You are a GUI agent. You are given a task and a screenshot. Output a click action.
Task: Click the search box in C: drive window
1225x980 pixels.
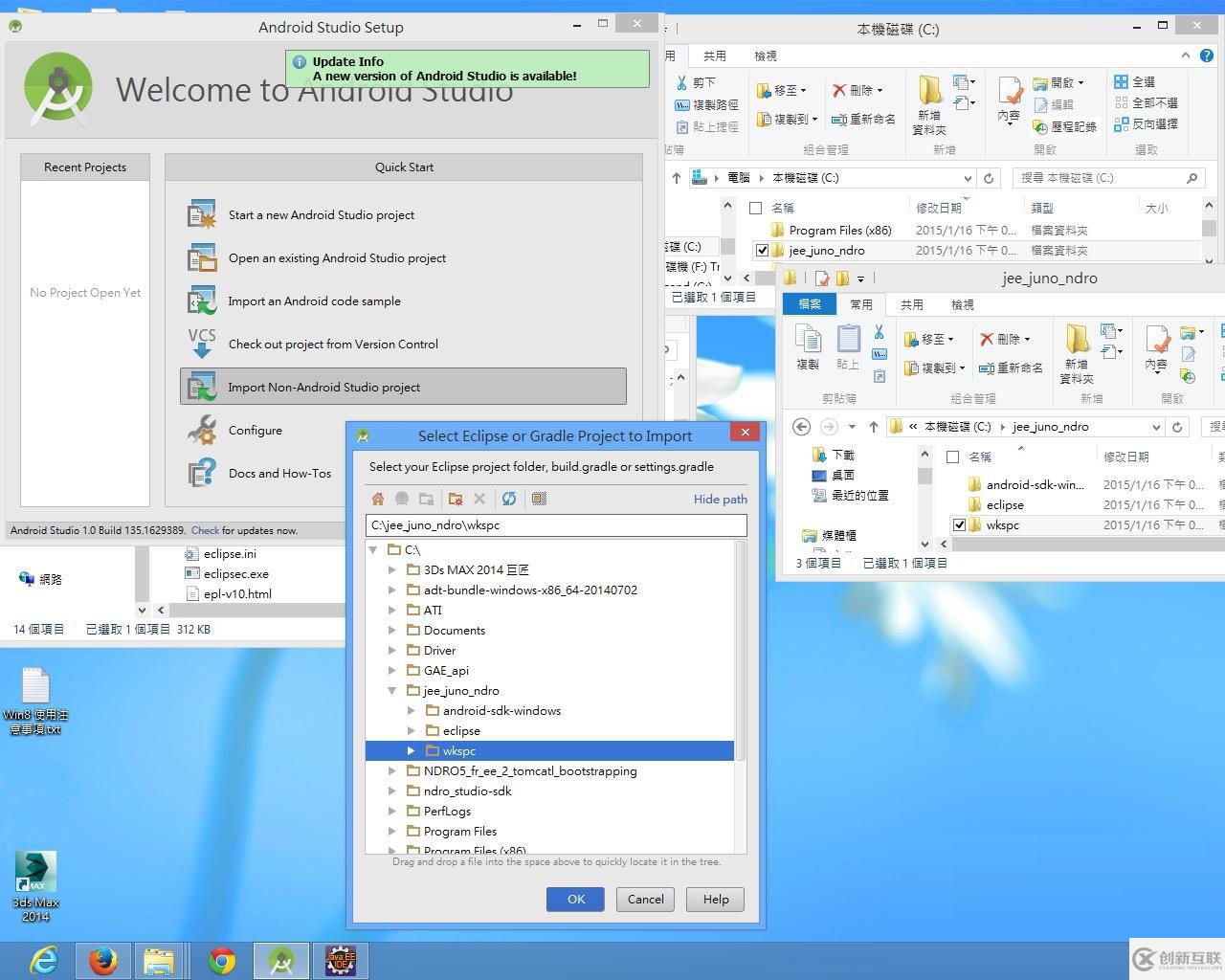coord(1108,178)
